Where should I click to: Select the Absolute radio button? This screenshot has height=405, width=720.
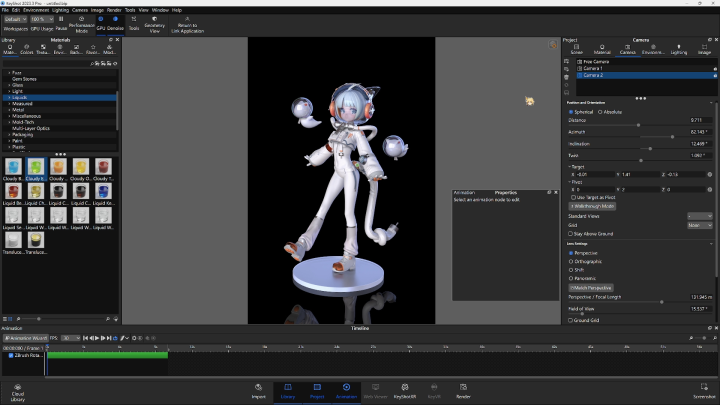[600, 112]
